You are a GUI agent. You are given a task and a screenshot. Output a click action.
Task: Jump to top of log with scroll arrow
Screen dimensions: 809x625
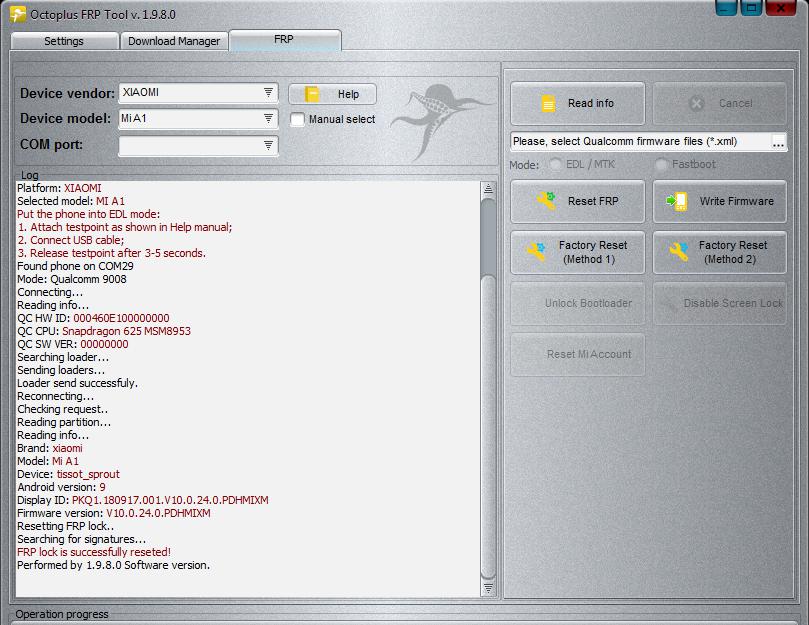(488, 189)
